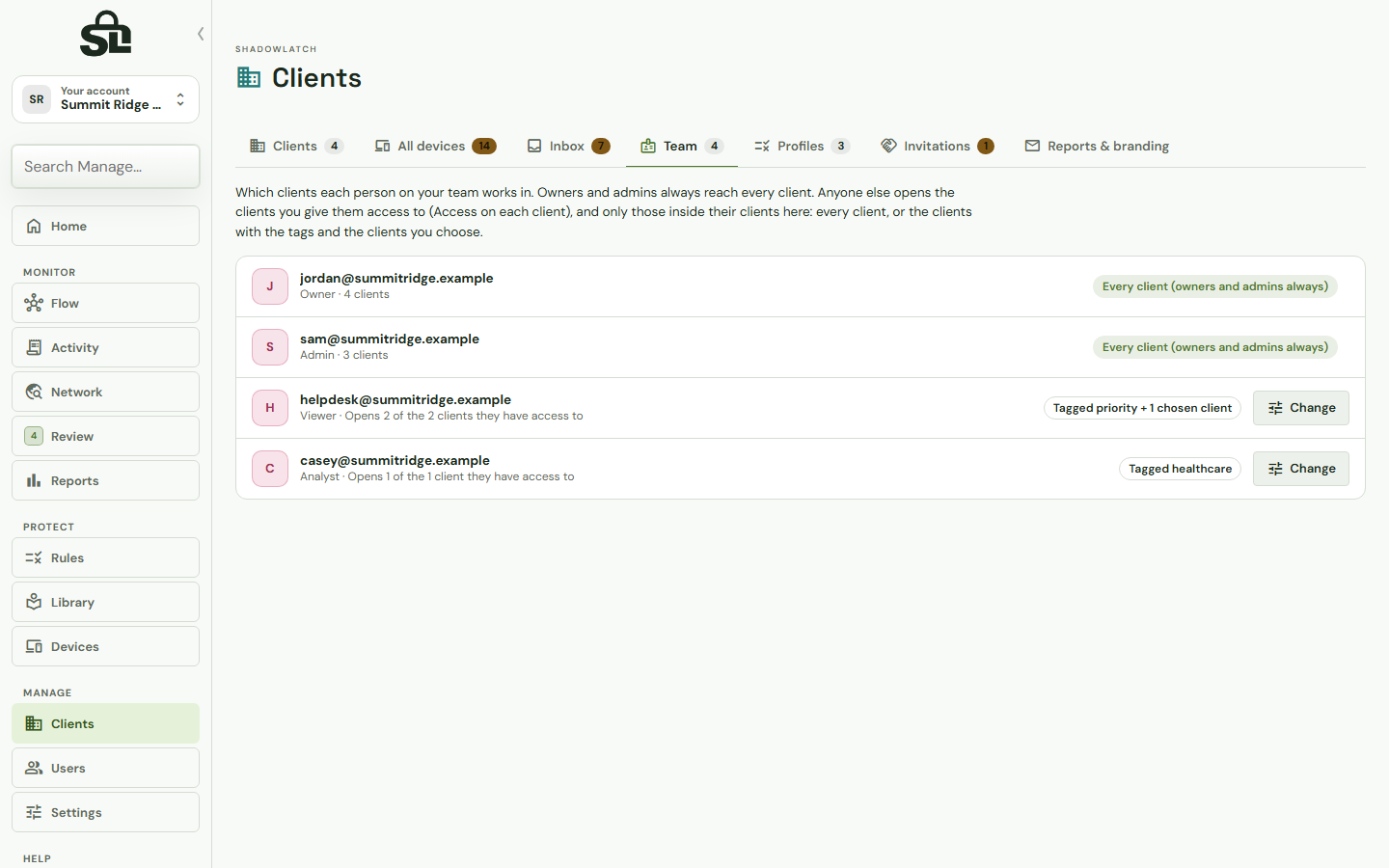
Task: Open the Flow monitor page
Action: tap(105, 303)
